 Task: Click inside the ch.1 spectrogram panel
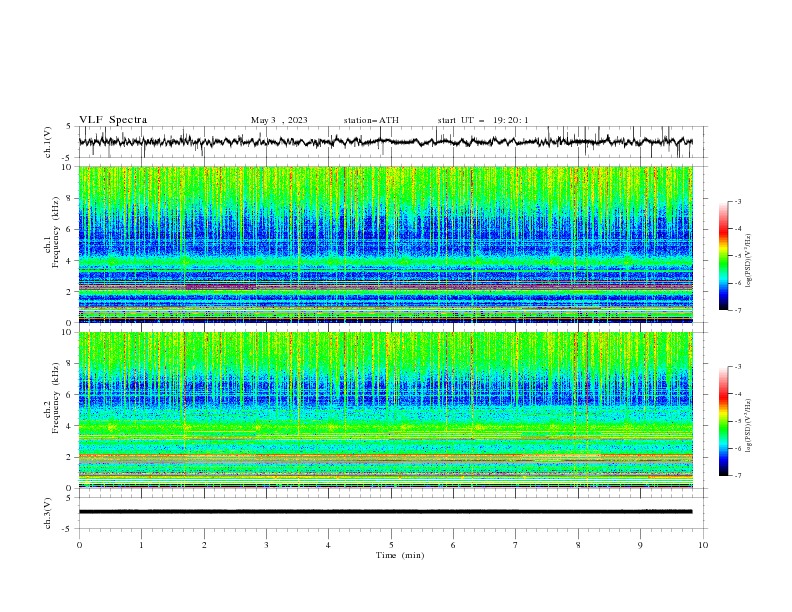385,244
